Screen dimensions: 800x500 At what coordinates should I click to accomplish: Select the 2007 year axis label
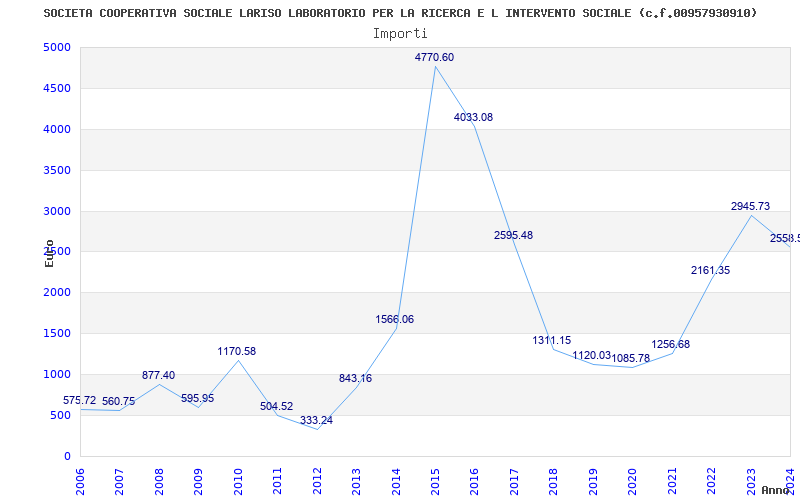[x=119, y=481]
